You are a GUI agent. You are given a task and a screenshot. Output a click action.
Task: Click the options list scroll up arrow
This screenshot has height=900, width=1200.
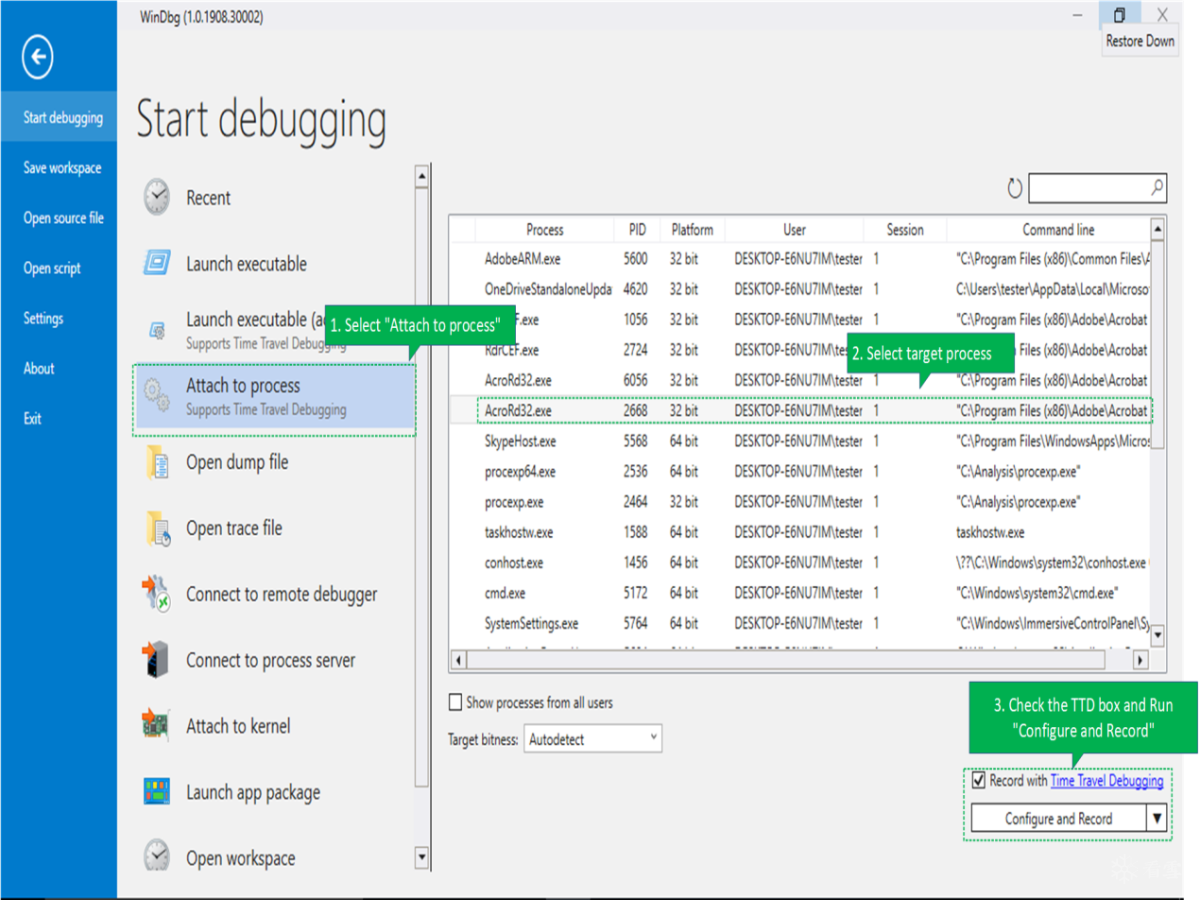pos(421,177)
